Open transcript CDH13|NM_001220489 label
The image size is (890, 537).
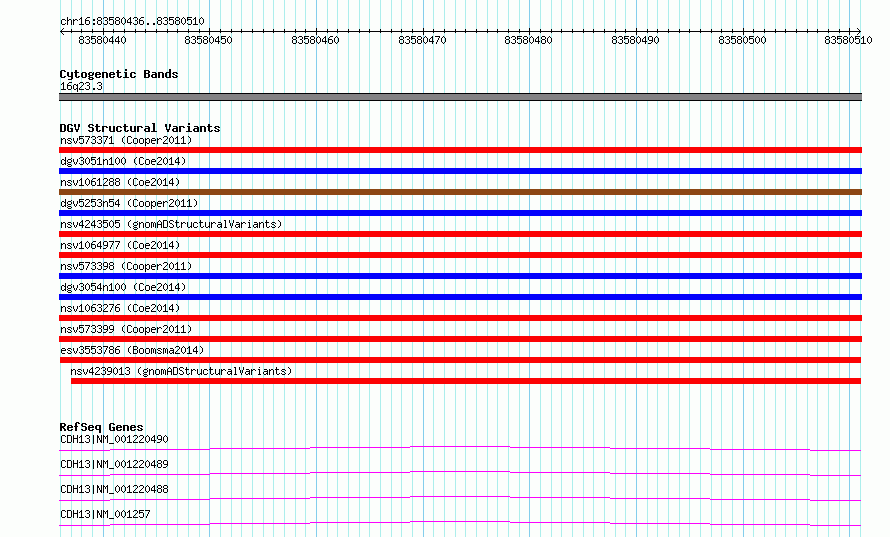[114, 464]
